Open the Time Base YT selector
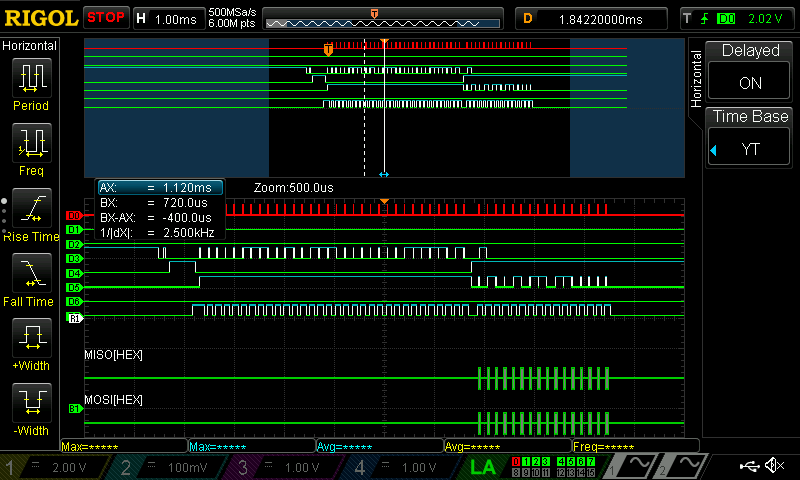This screenshot has width=800, height=480. tap(749, 147)
